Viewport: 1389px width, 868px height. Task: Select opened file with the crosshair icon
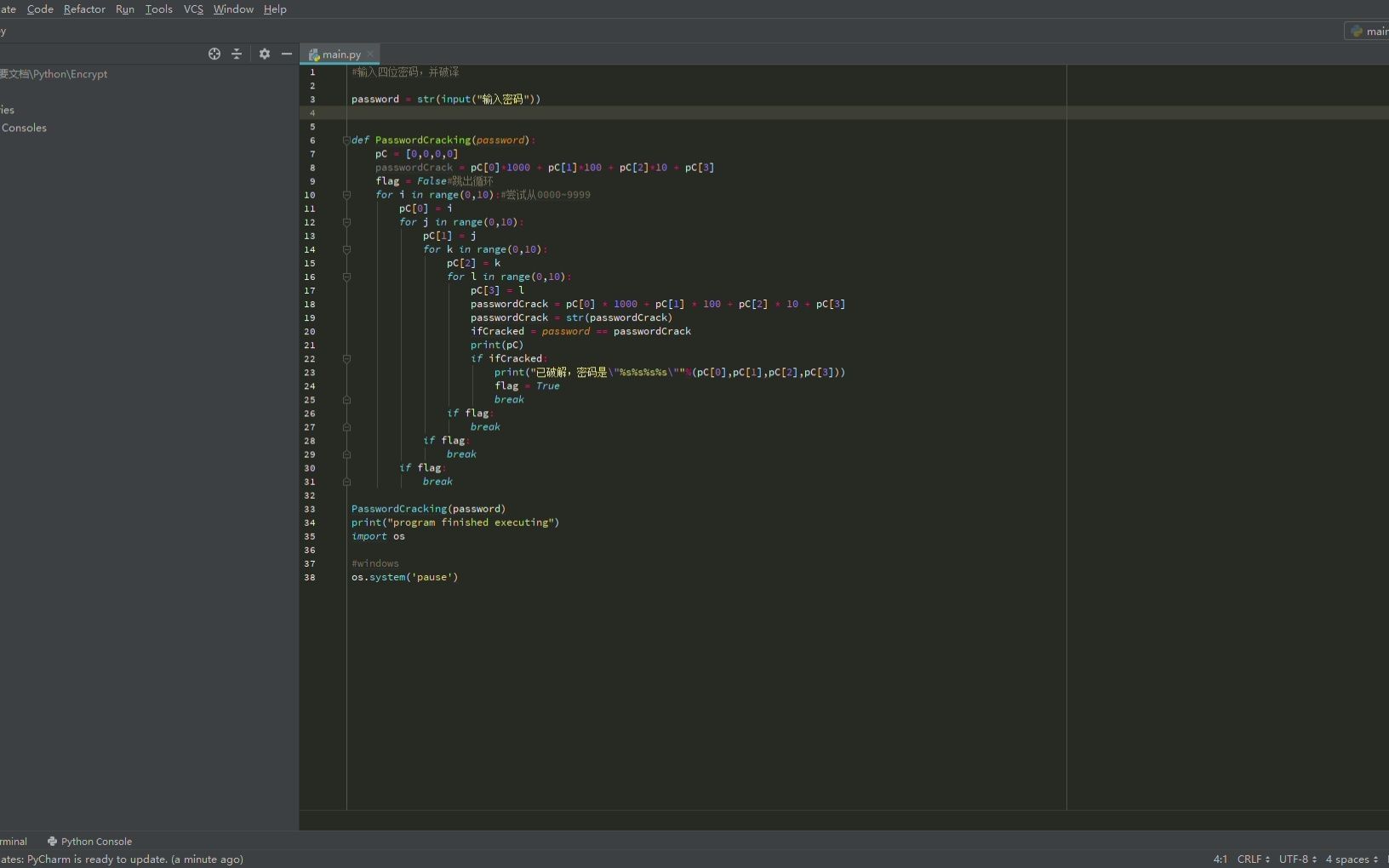pos(214,54)
